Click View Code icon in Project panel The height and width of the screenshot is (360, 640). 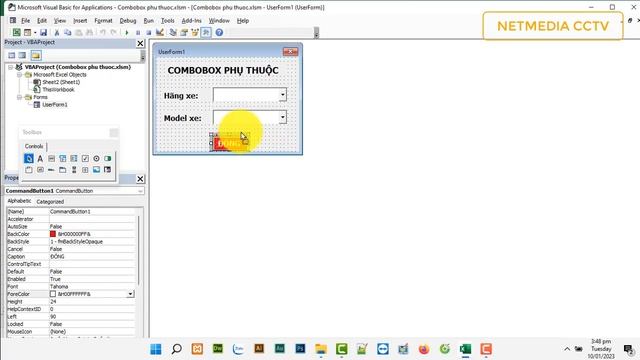tap(11, 55)
